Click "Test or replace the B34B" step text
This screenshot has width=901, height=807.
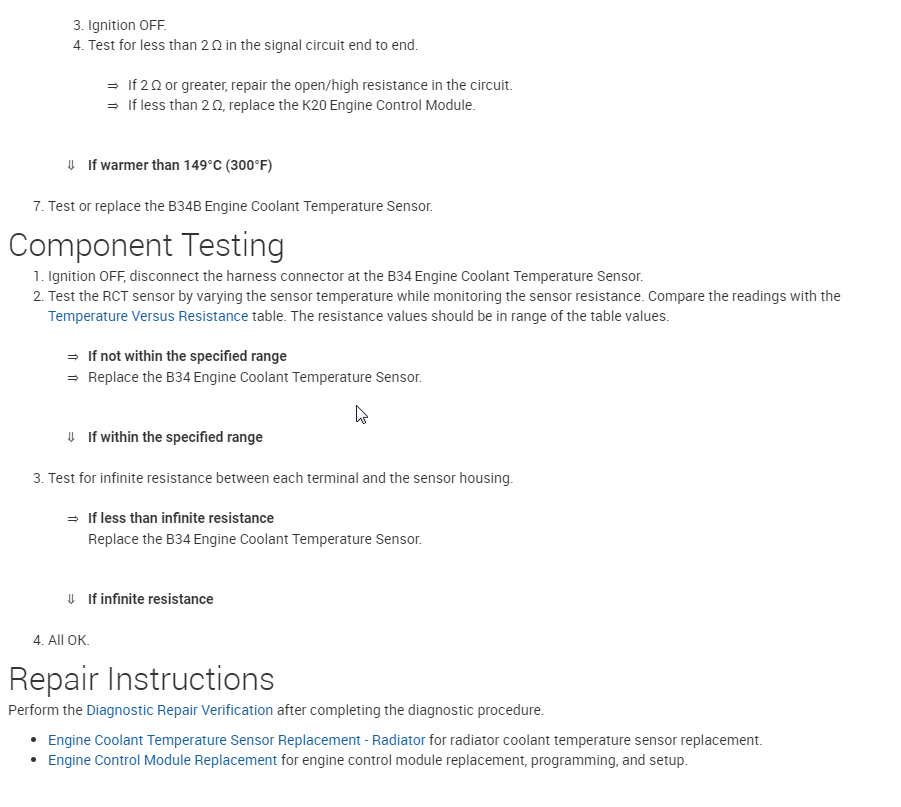pyautogui.click(x=240, y=206)
